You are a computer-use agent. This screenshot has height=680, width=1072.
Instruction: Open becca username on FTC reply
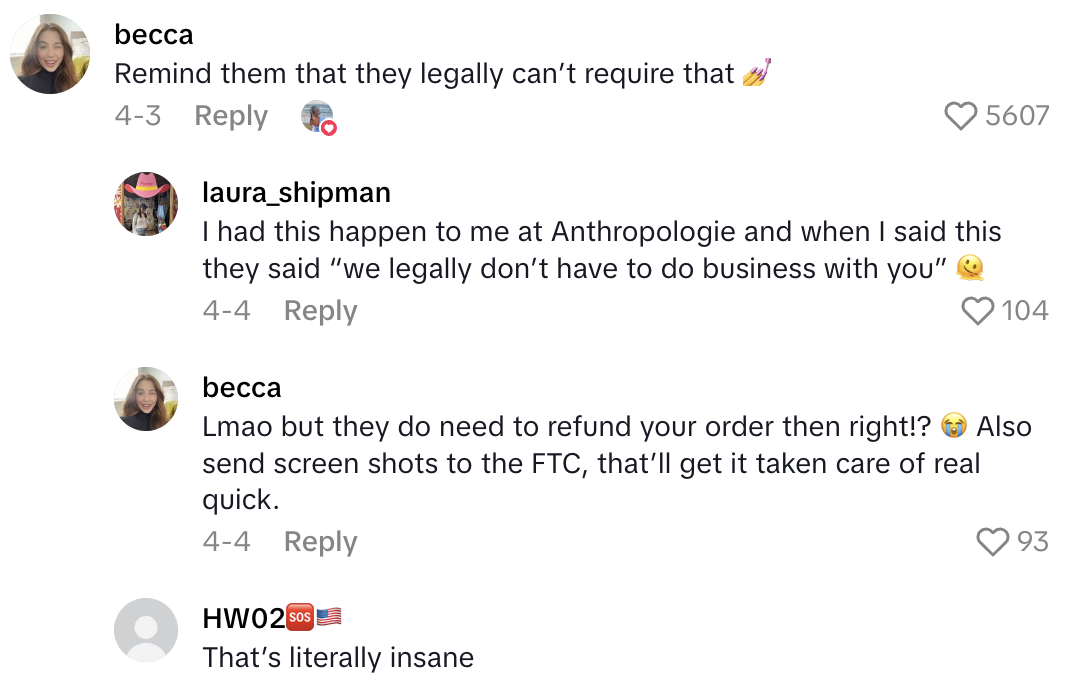click(x=242, y=388)
